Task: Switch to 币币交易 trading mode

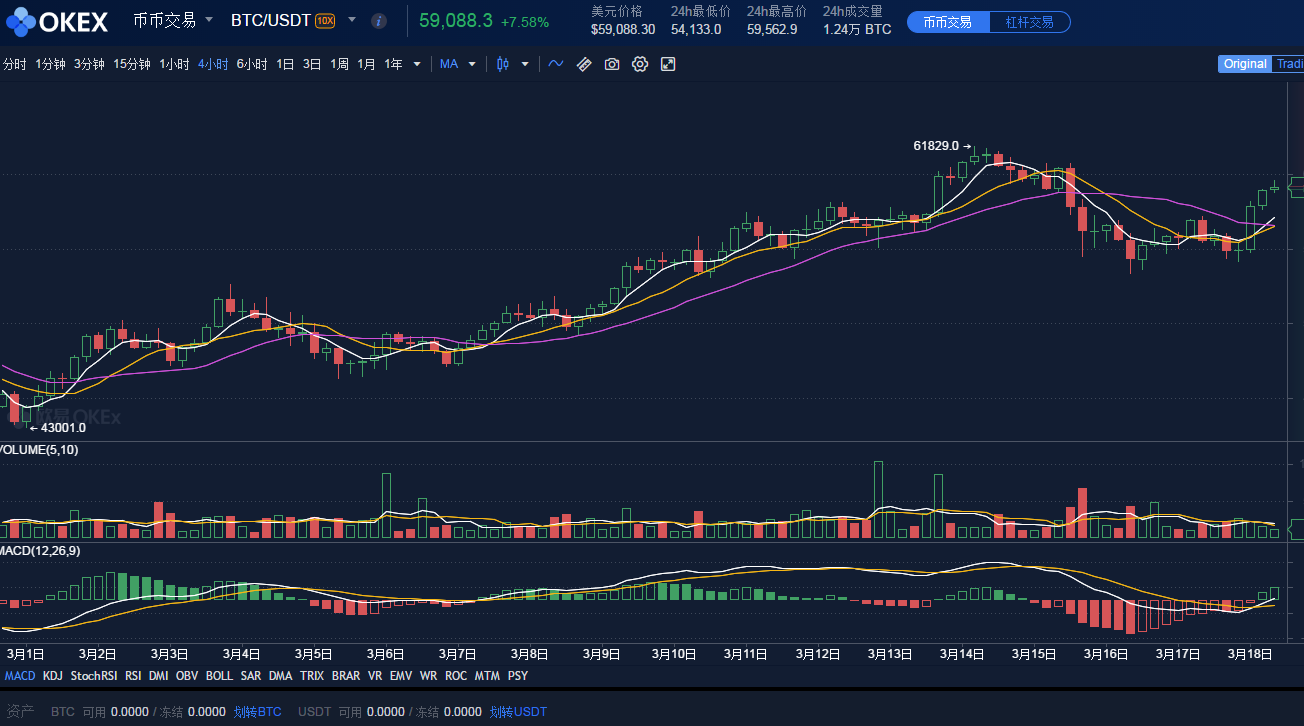Action: coord(948,22)
